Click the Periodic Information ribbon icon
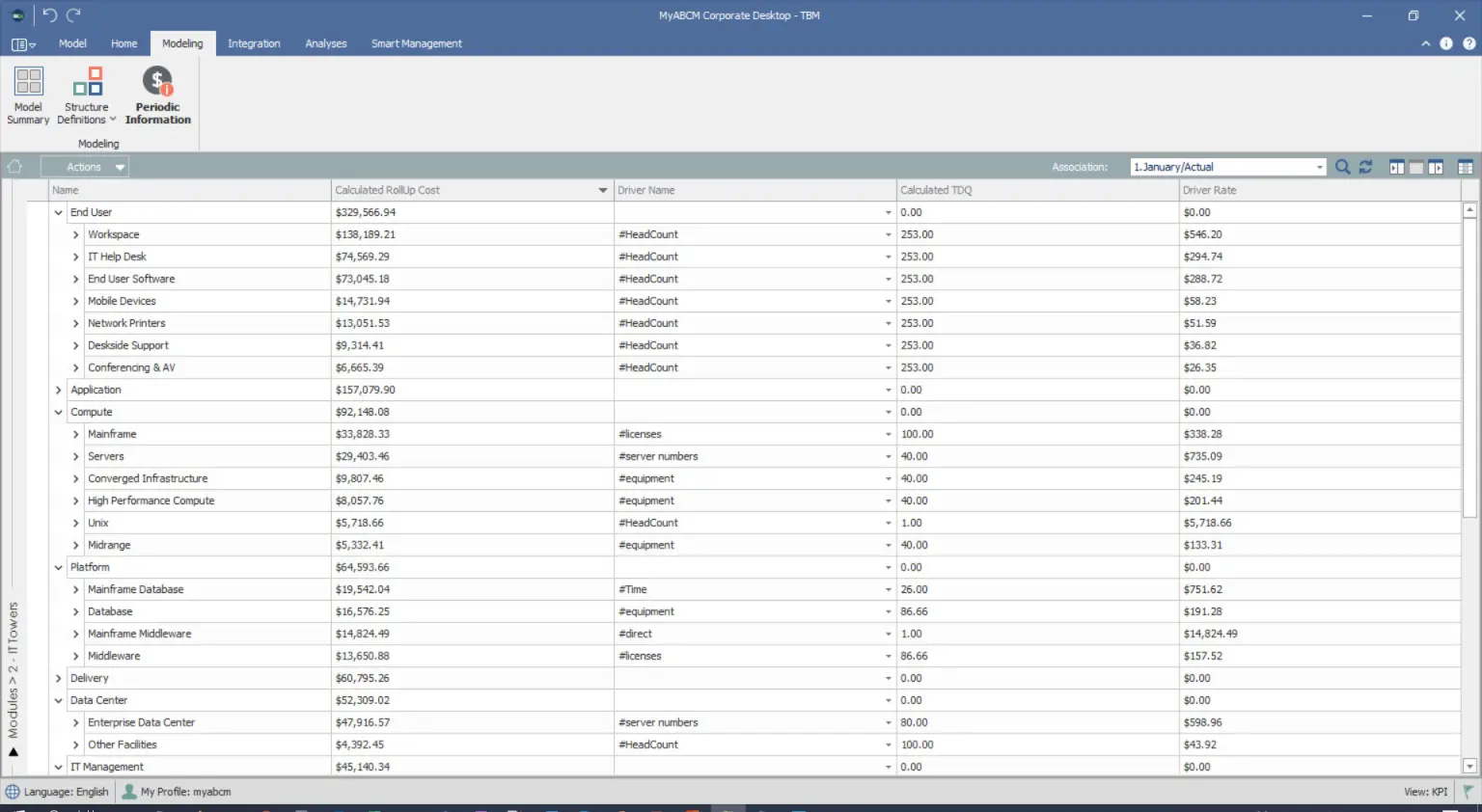 pyautogui.click(x=157, y=95)
